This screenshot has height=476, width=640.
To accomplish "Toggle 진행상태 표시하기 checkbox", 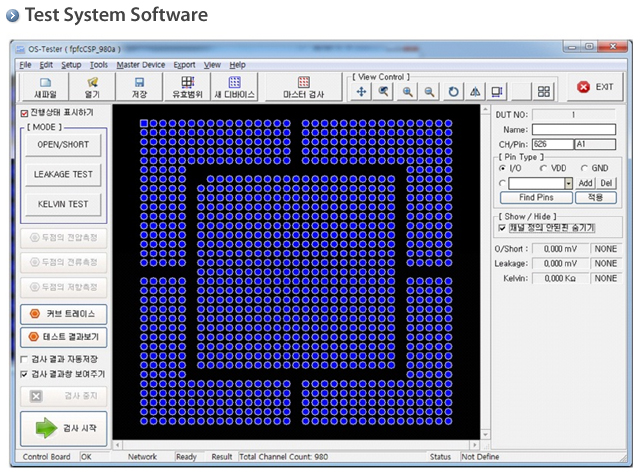I will tap(24, 113).
